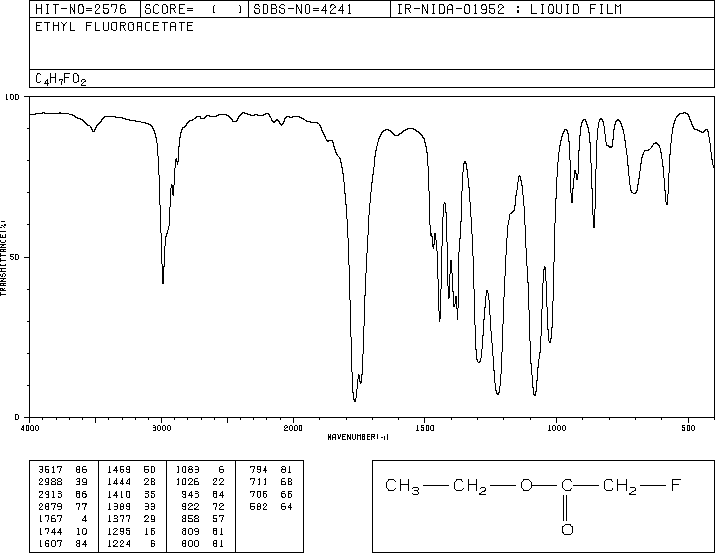Select the 922 peak table entry
Screen dimensions: 715x553
[x=203, y=506]
